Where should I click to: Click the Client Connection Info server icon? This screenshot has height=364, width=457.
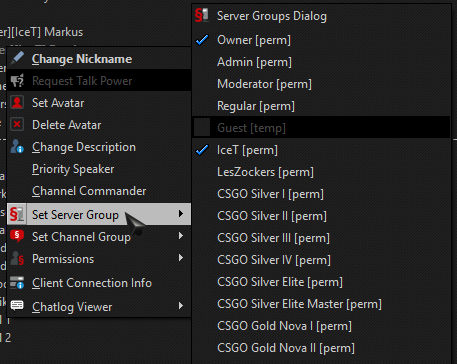pyautogui.click(x=17, y=283)
